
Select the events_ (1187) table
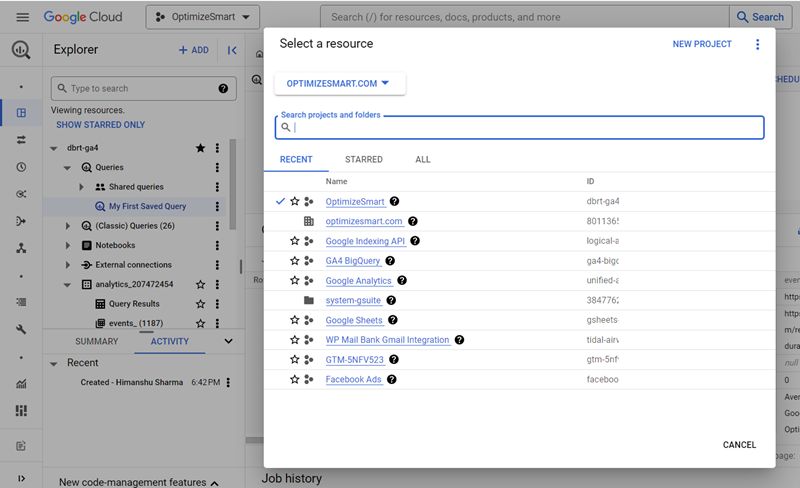coord(136,323)
